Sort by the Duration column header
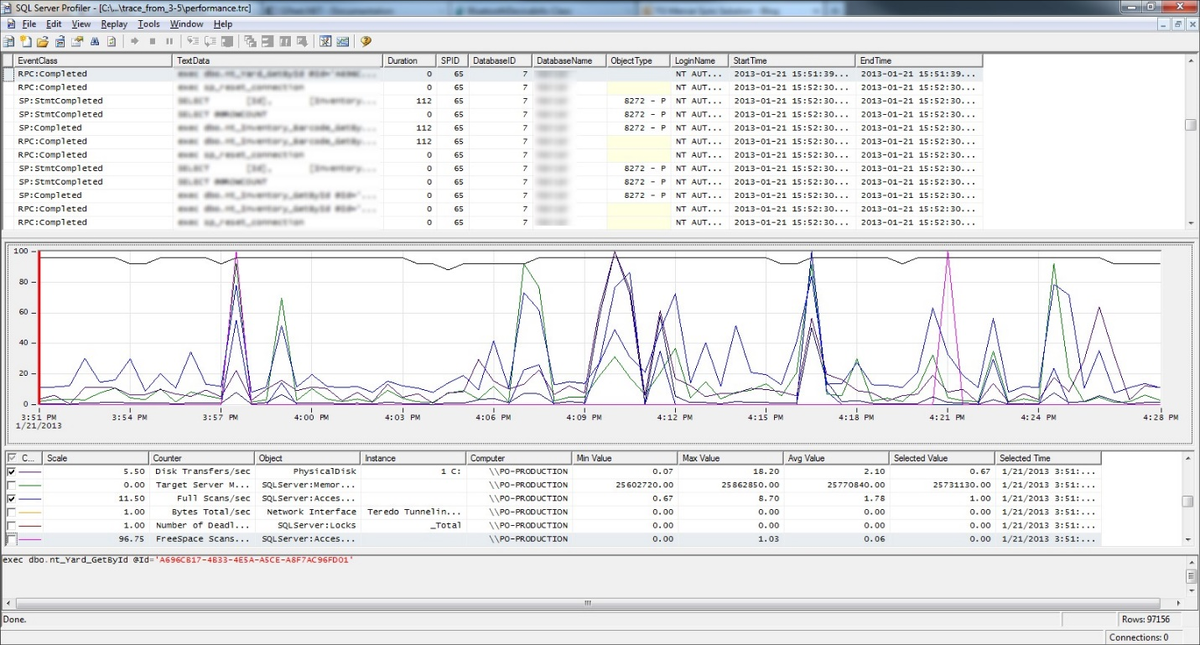The width and height of the screenshot is (1200, 645). pos(409,60)
